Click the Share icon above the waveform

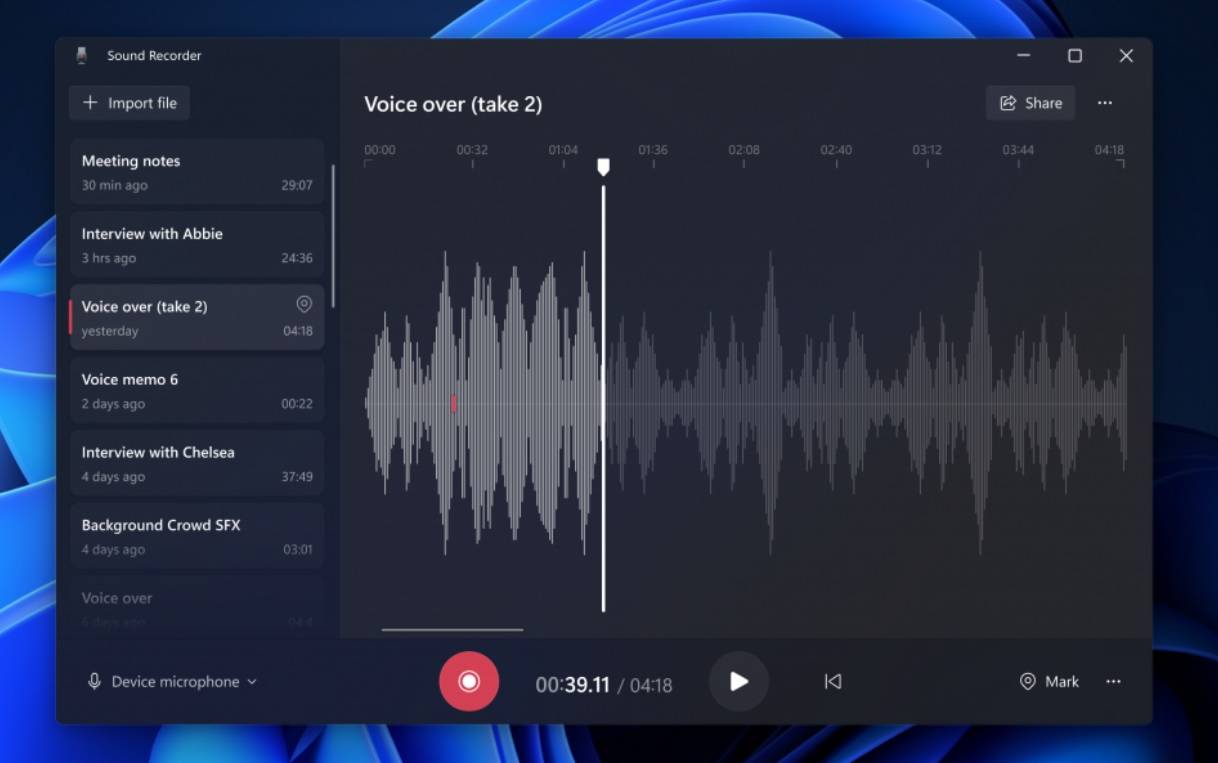click(x=1009, y=102)
